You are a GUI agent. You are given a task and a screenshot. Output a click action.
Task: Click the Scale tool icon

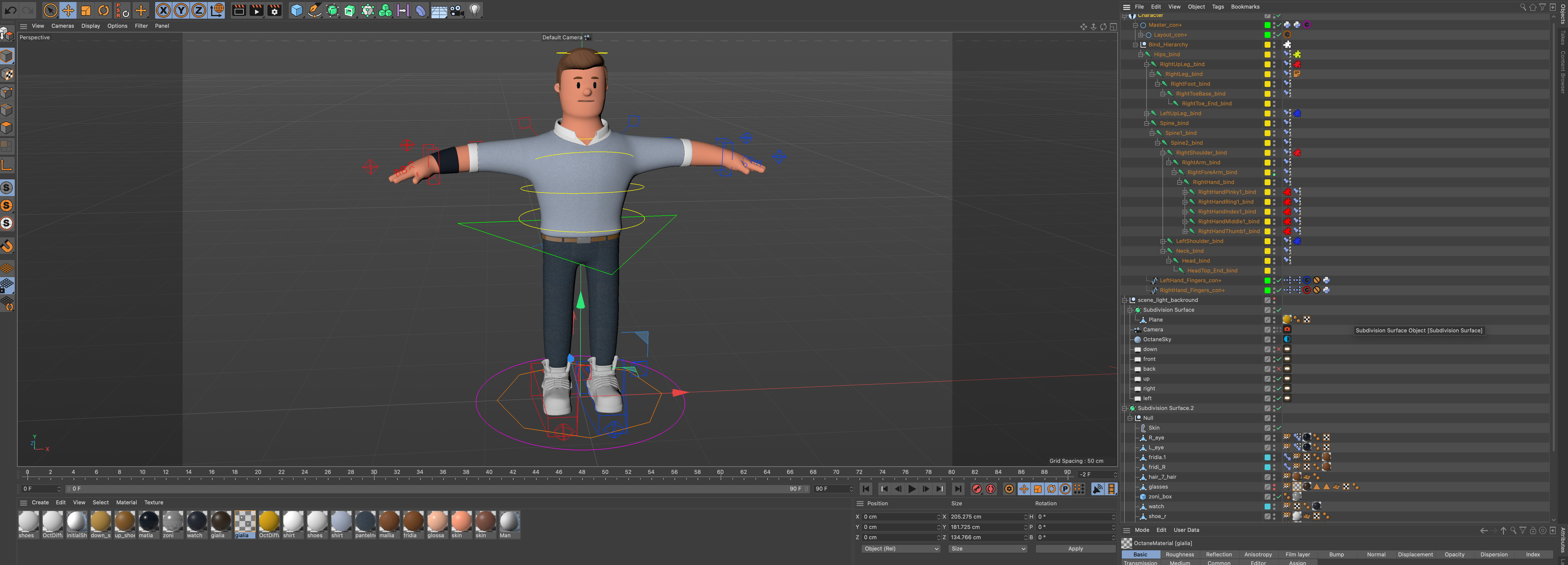pyautogui.click(x=86, y=10)
